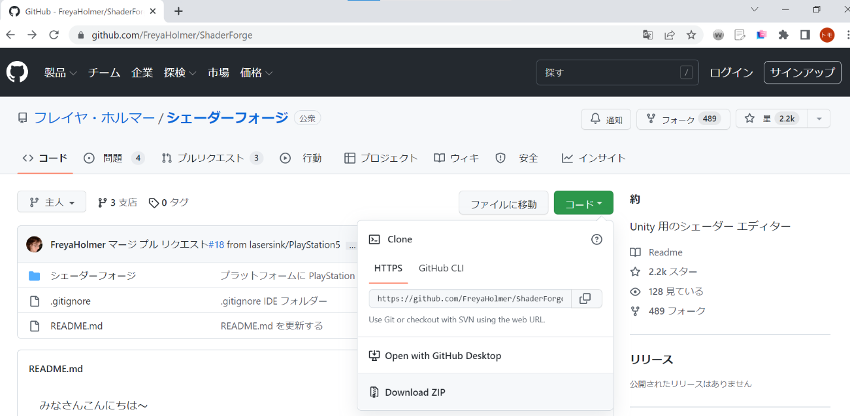The height and width of the screenshot is (416, 850).
Task: Click the リリース heading link
Action: tap(651, 360)
